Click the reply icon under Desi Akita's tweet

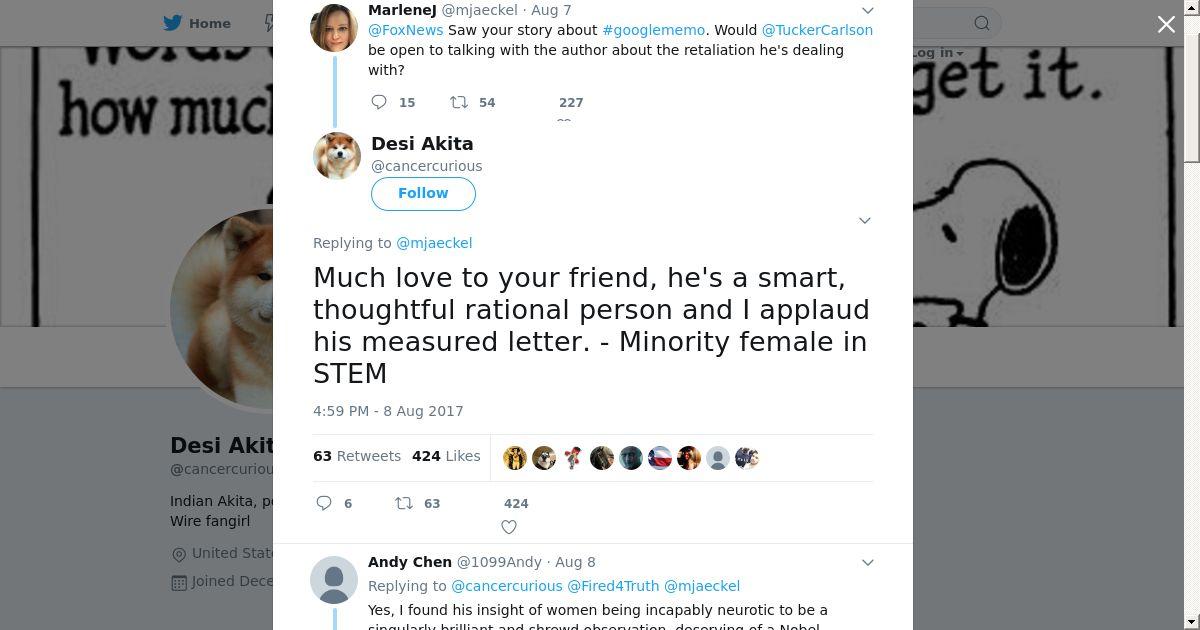point(324,503)
